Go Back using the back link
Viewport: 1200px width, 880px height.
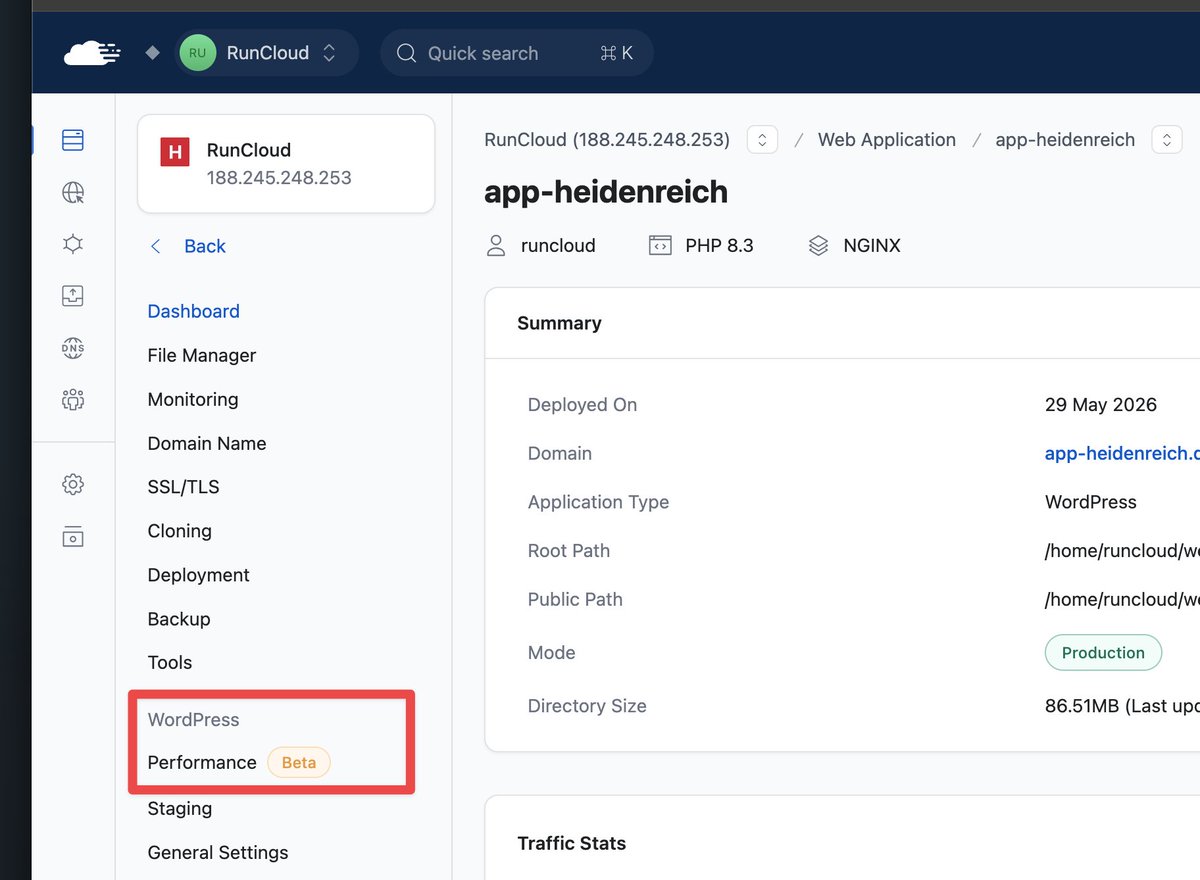pos(188,246)
